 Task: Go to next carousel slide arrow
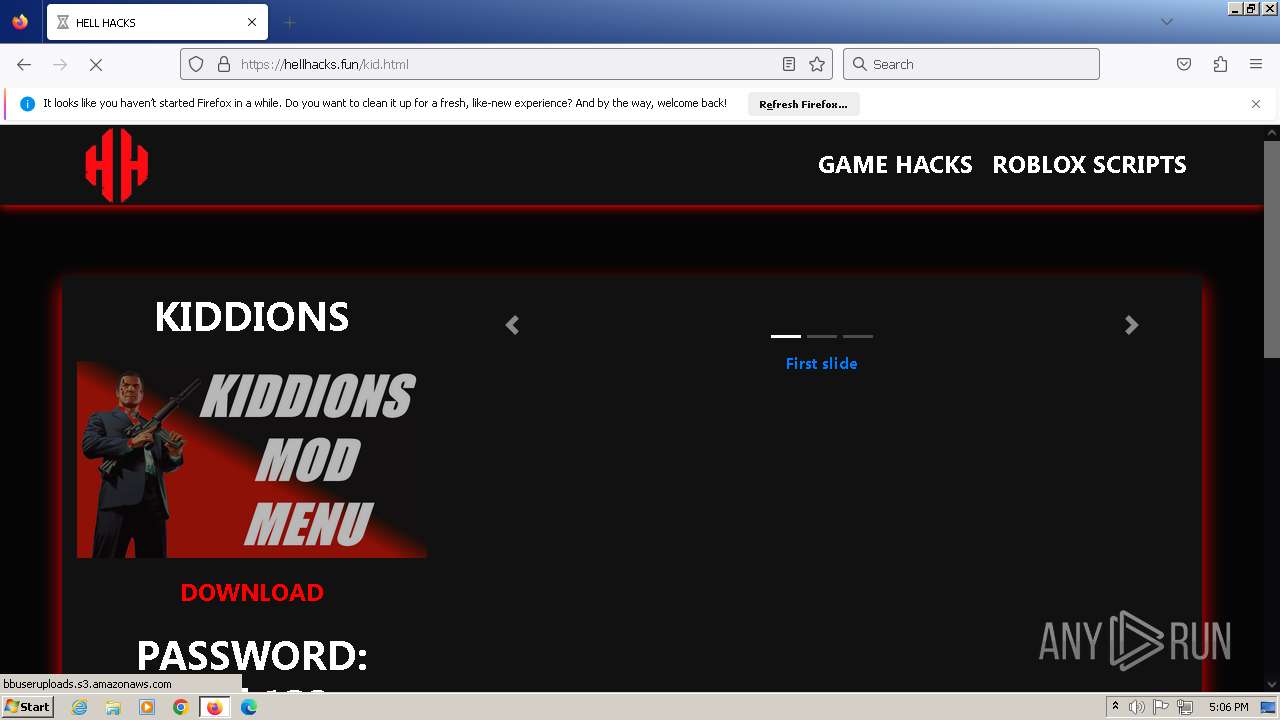pyautogui.click(x=1131, y=325)
